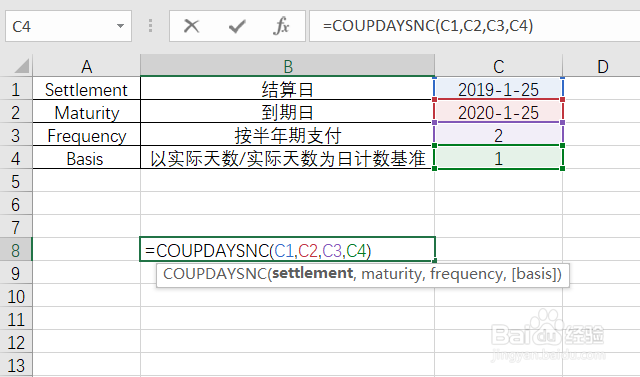Click cell containing 按半年期支付

pos(287,135)
